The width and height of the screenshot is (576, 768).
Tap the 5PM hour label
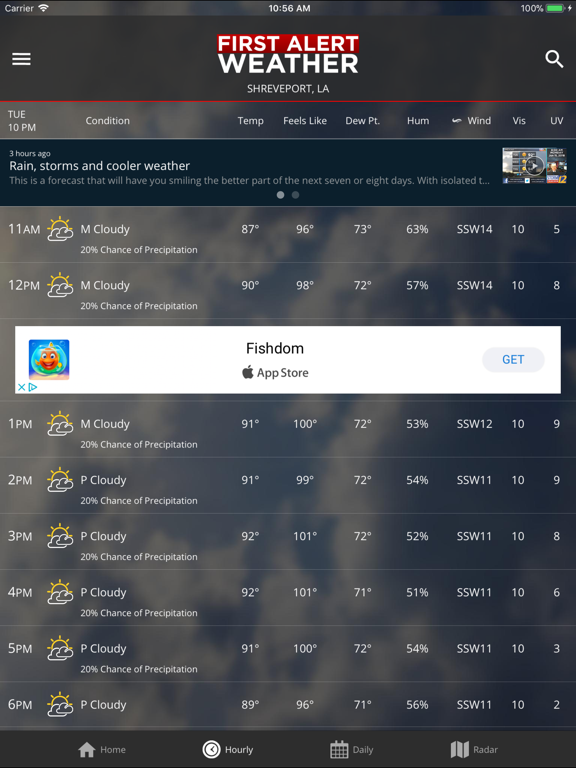point(20,648)
